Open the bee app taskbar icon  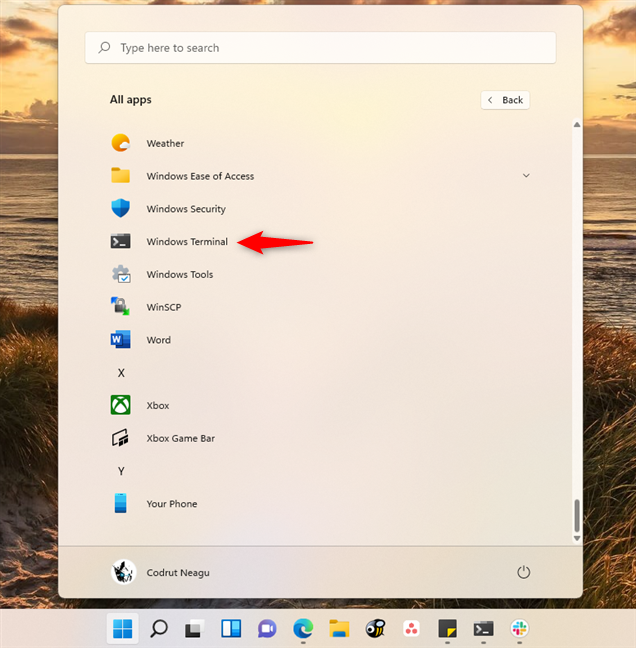375,629
